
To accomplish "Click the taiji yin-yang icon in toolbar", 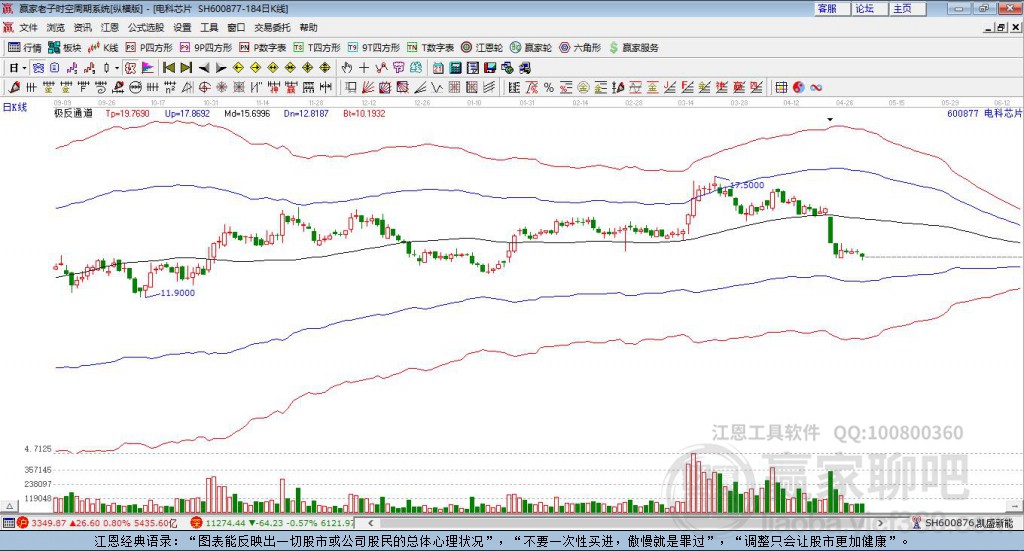I will click(x=799, y=87).
